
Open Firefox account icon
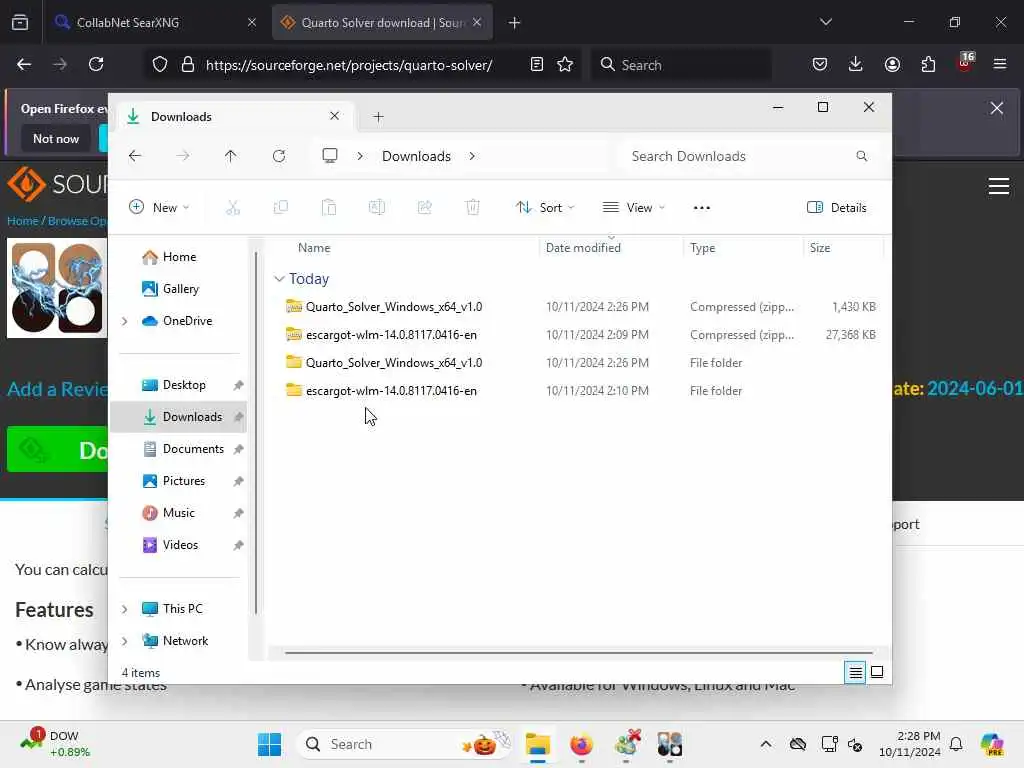(892, 64)
